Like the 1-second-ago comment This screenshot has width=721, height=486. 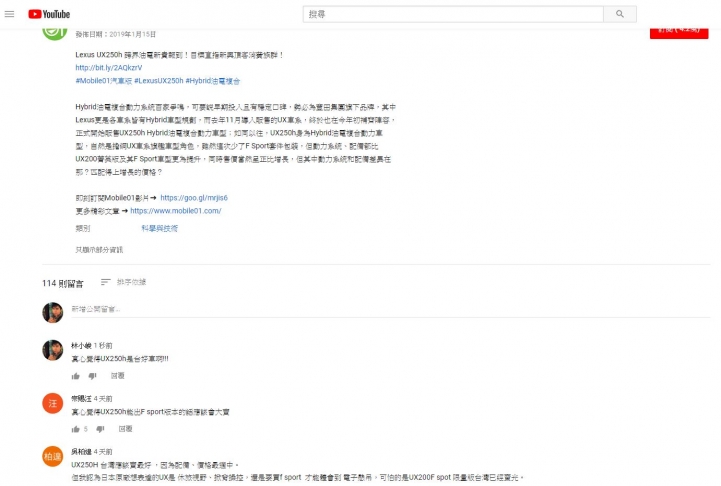point(75,376)
